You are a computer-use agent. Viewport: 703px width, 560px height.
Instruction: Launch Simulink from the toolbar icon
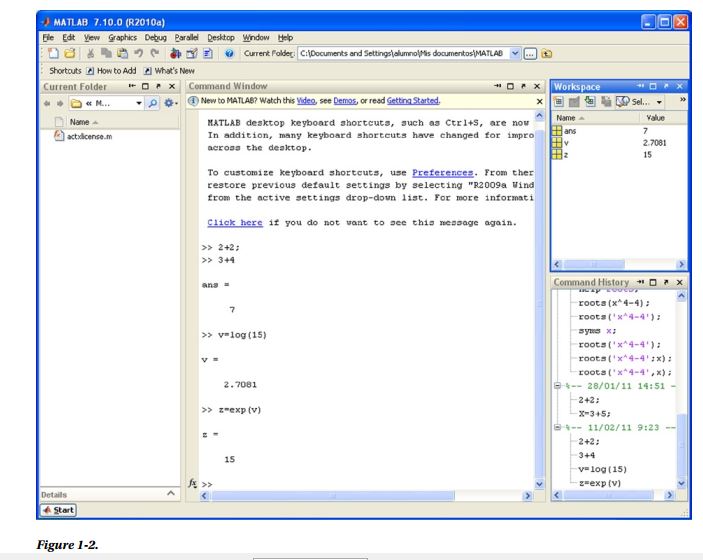[175, 53]
